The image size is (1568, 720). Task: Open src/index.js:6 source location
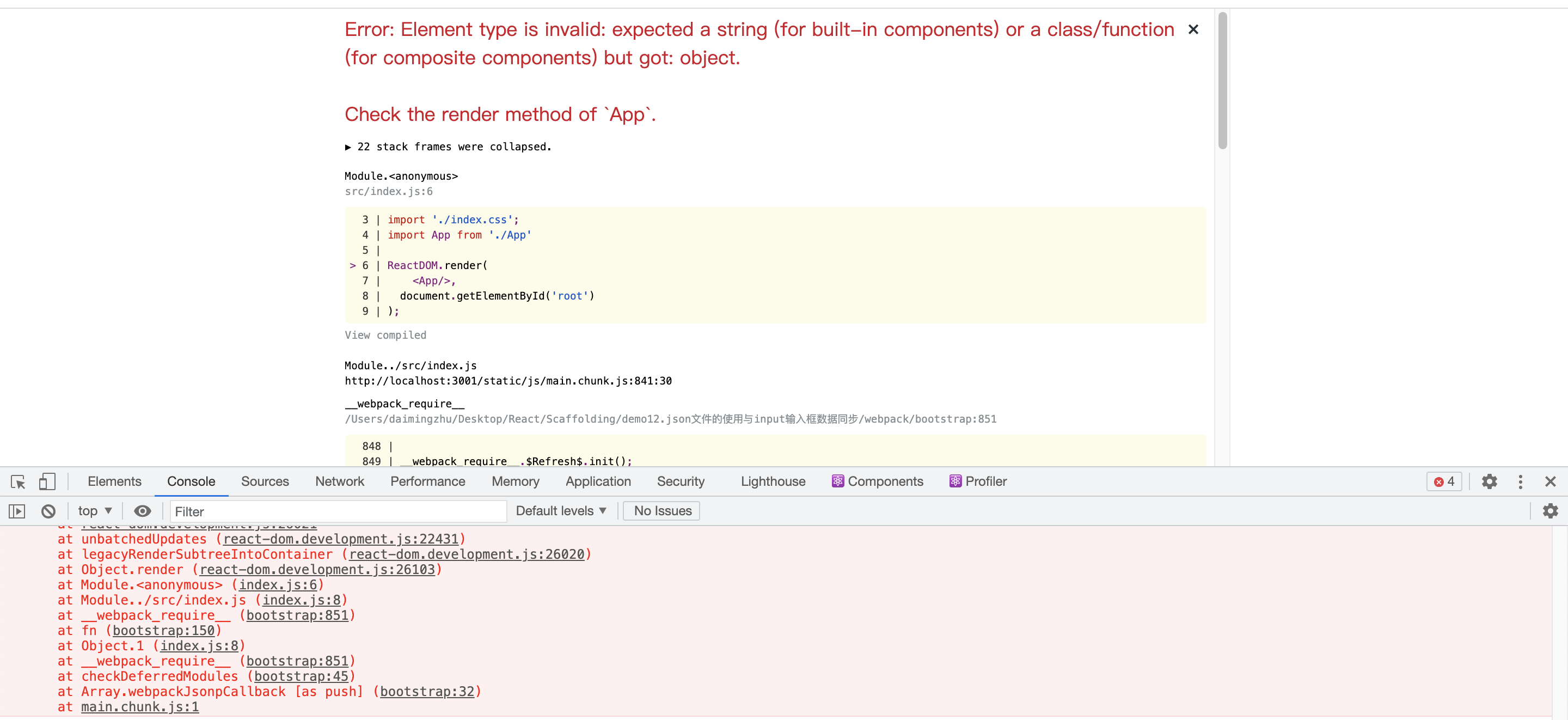click(x=388, y=191)
